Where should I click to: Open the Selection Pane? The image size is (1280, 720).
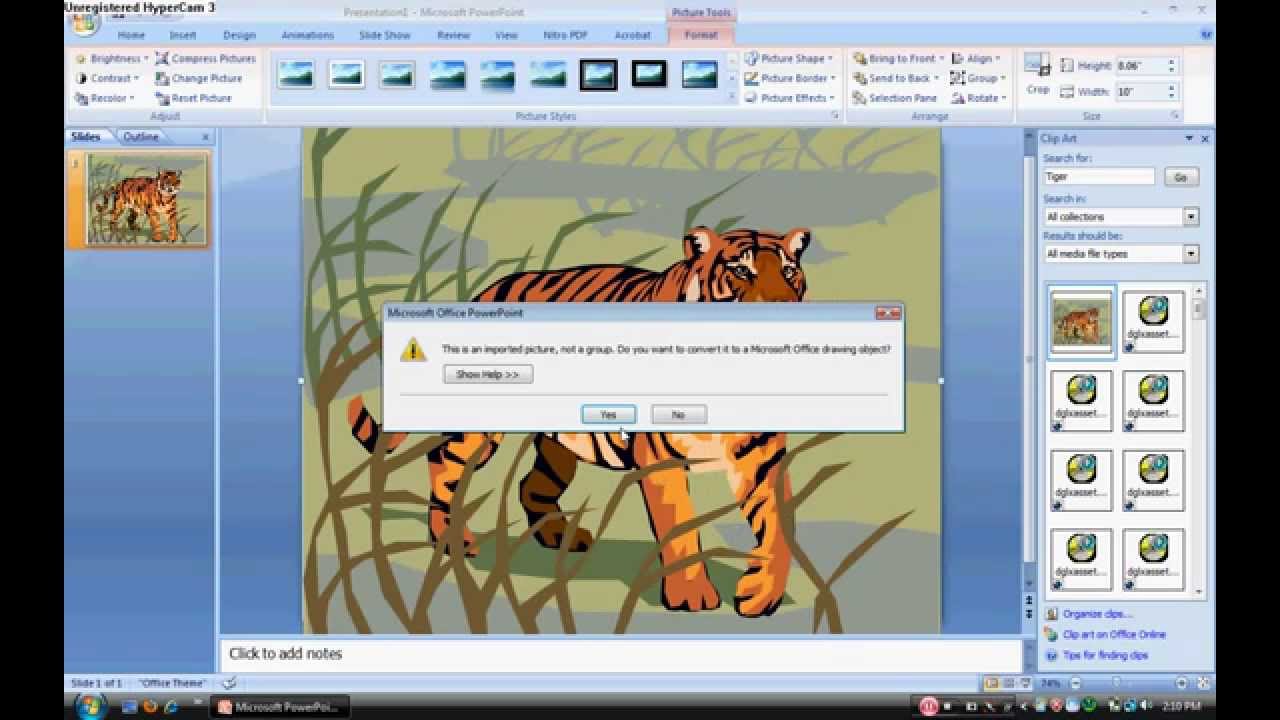(x=895, y=98)
